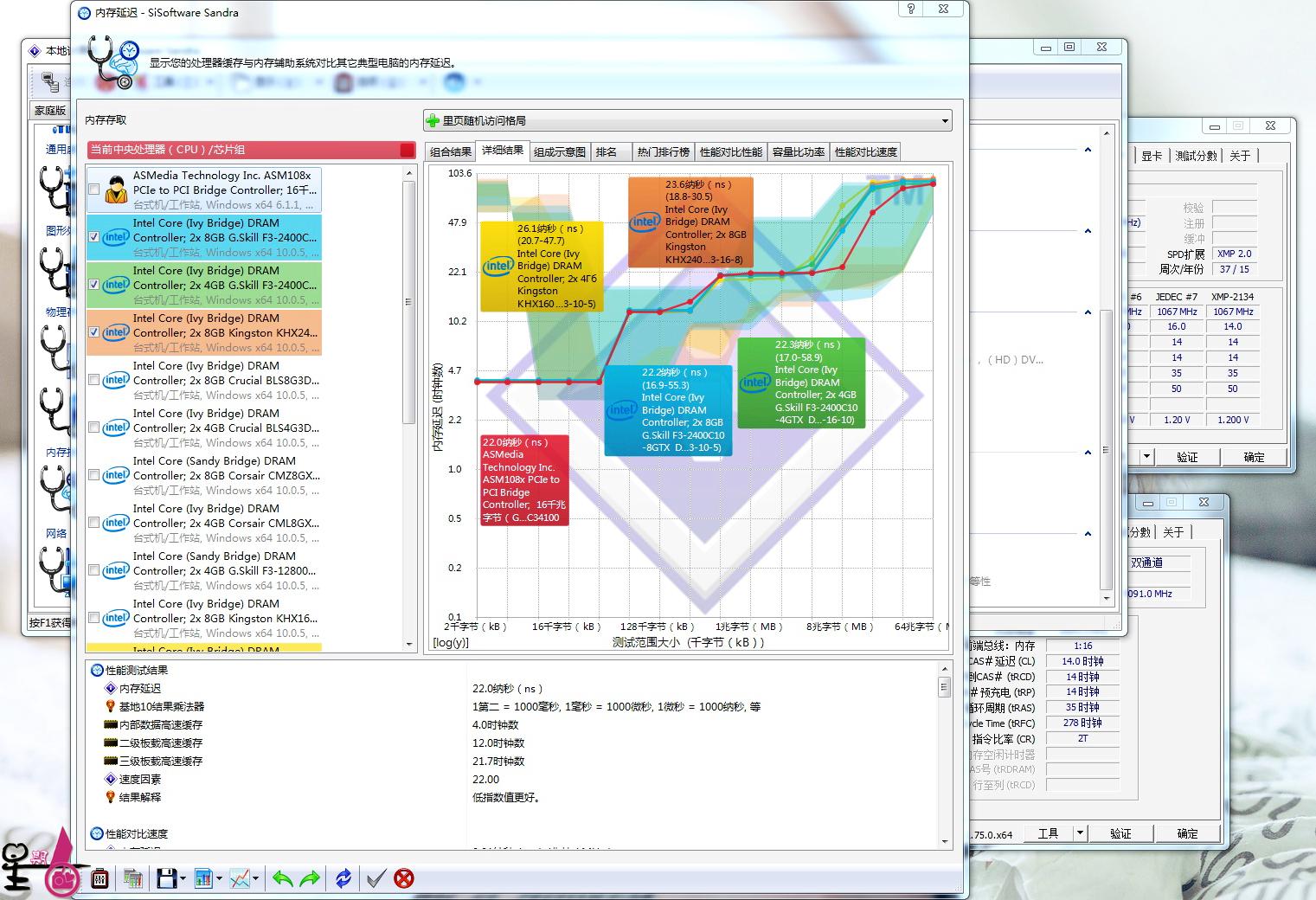Open the dropdown arrow beside 工具 in CPU-Z
Screen dimensions: 1316x900
[x=1080, y=833]
